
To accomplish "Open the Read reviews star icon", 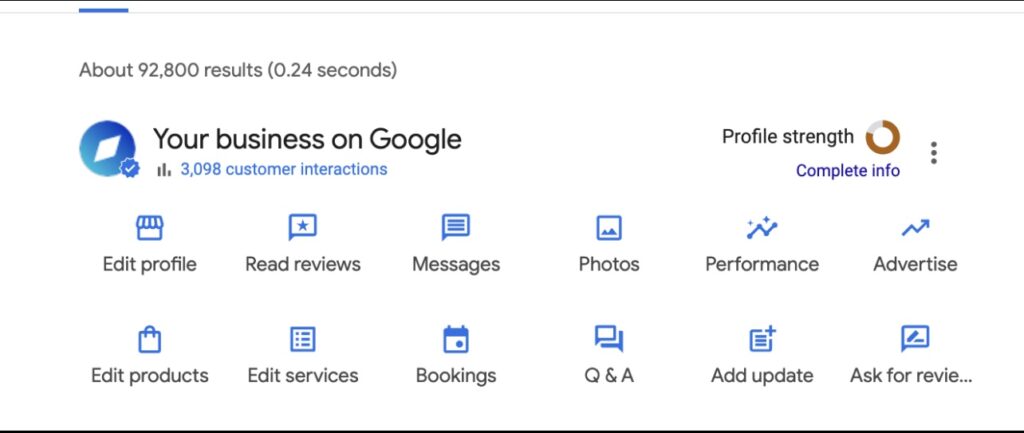I will pyautogui.click(x=302, y=228).
